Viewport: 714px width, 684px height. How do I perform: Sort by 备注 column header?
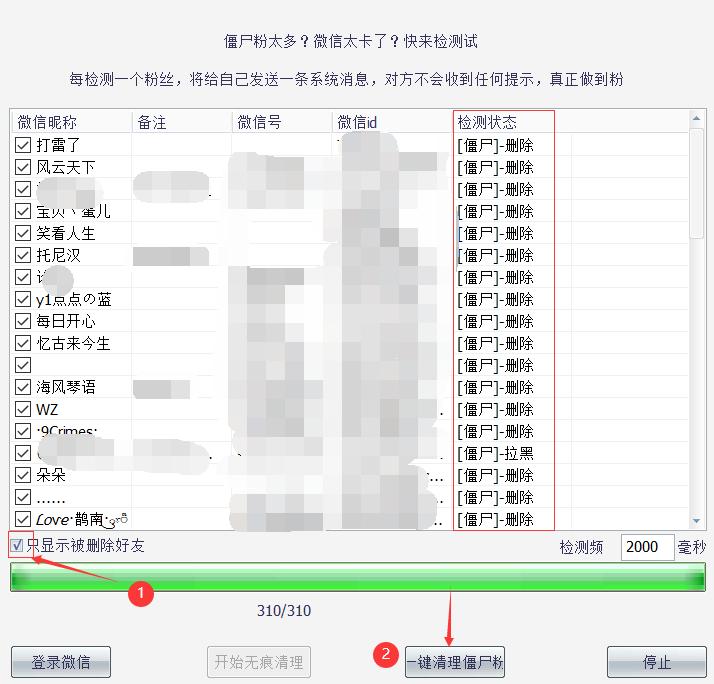182,122
